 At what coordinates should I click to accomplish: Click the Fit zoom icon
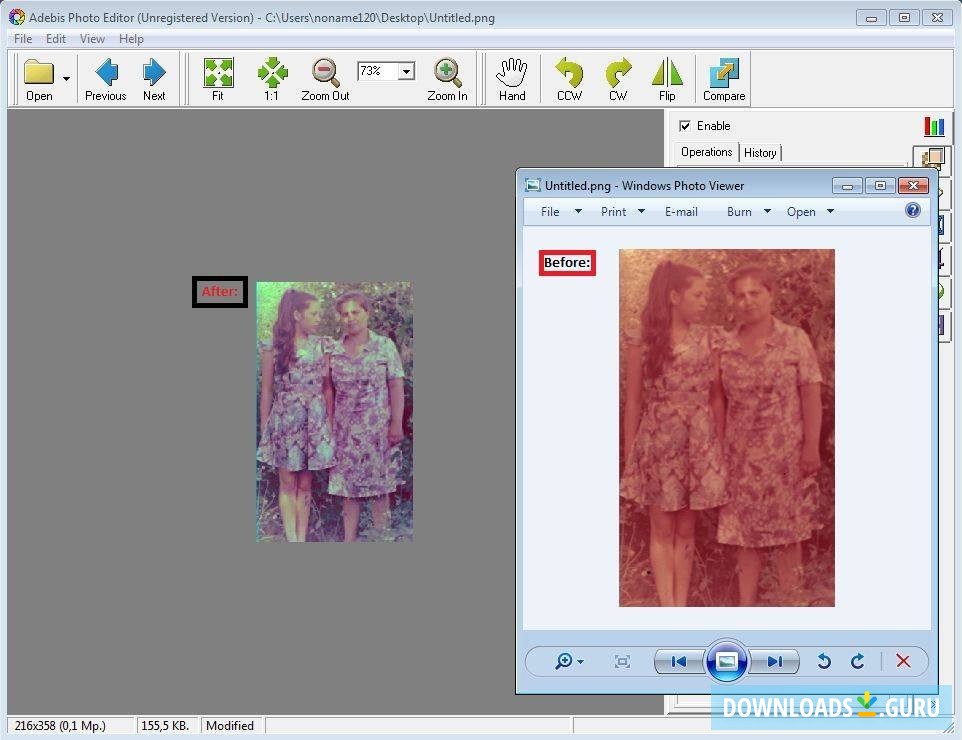click(218, 78)
